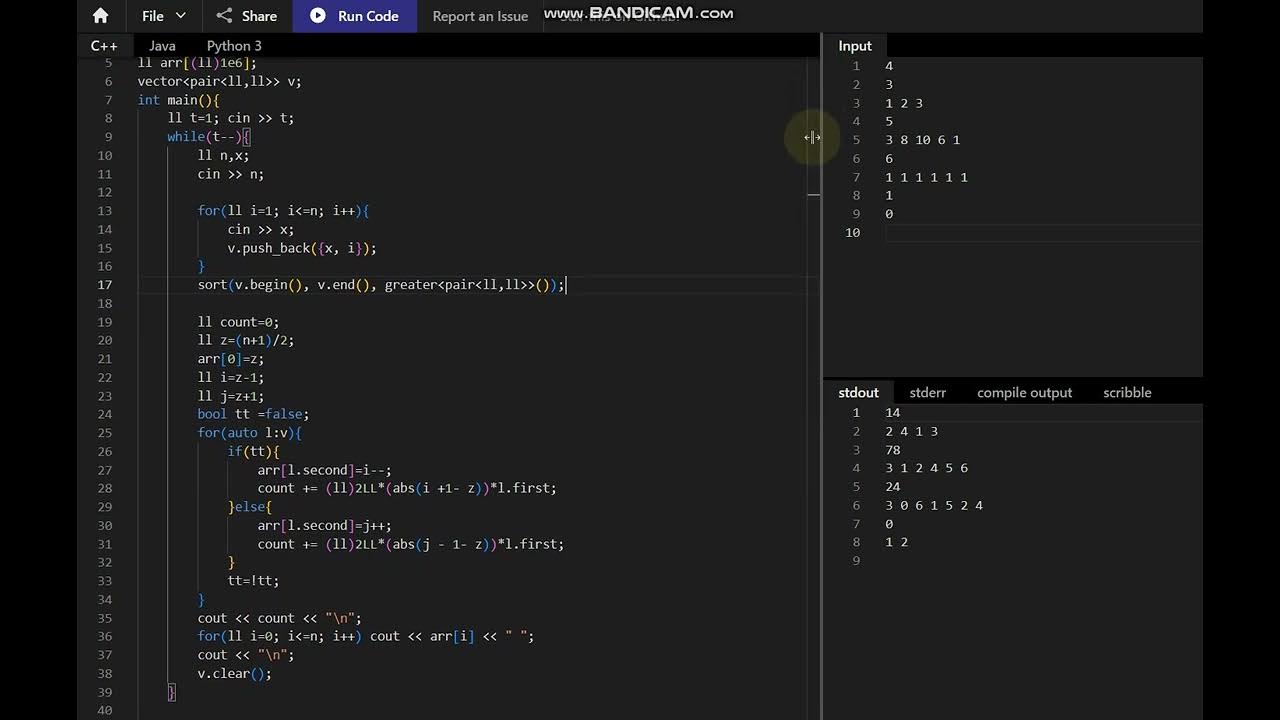Open the stdout output tab

858,393
